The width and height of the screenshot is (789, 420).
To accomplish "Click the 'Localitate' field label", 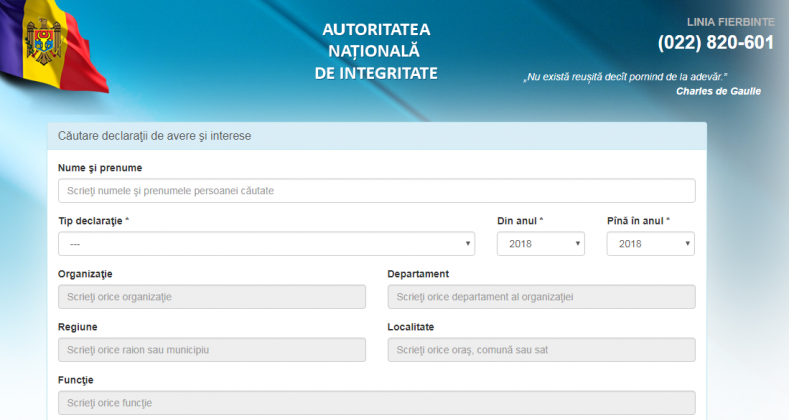I will click(x=411, y=327).
